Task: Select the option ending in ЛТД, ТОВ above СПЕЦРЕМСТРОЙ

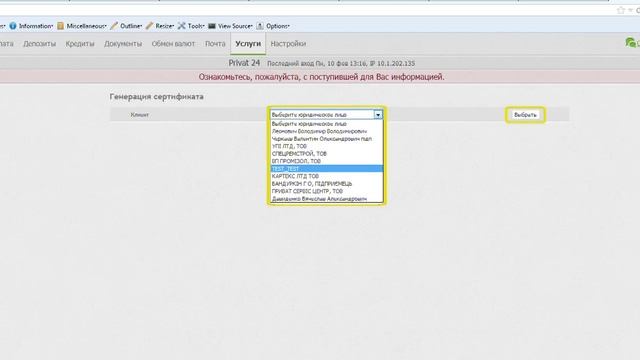Action: point(327,146)
